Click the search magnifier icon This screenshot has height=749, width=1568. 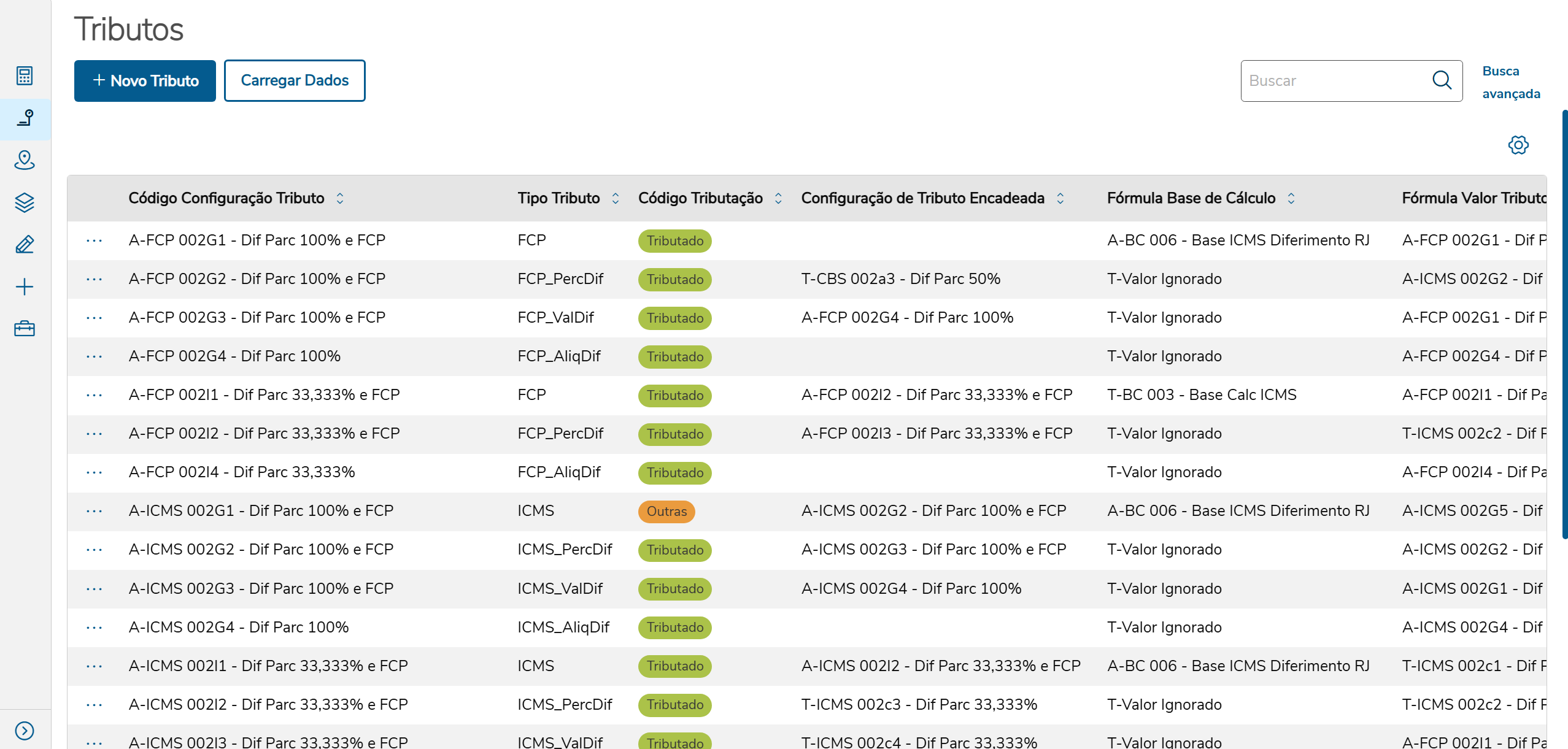1441,80
